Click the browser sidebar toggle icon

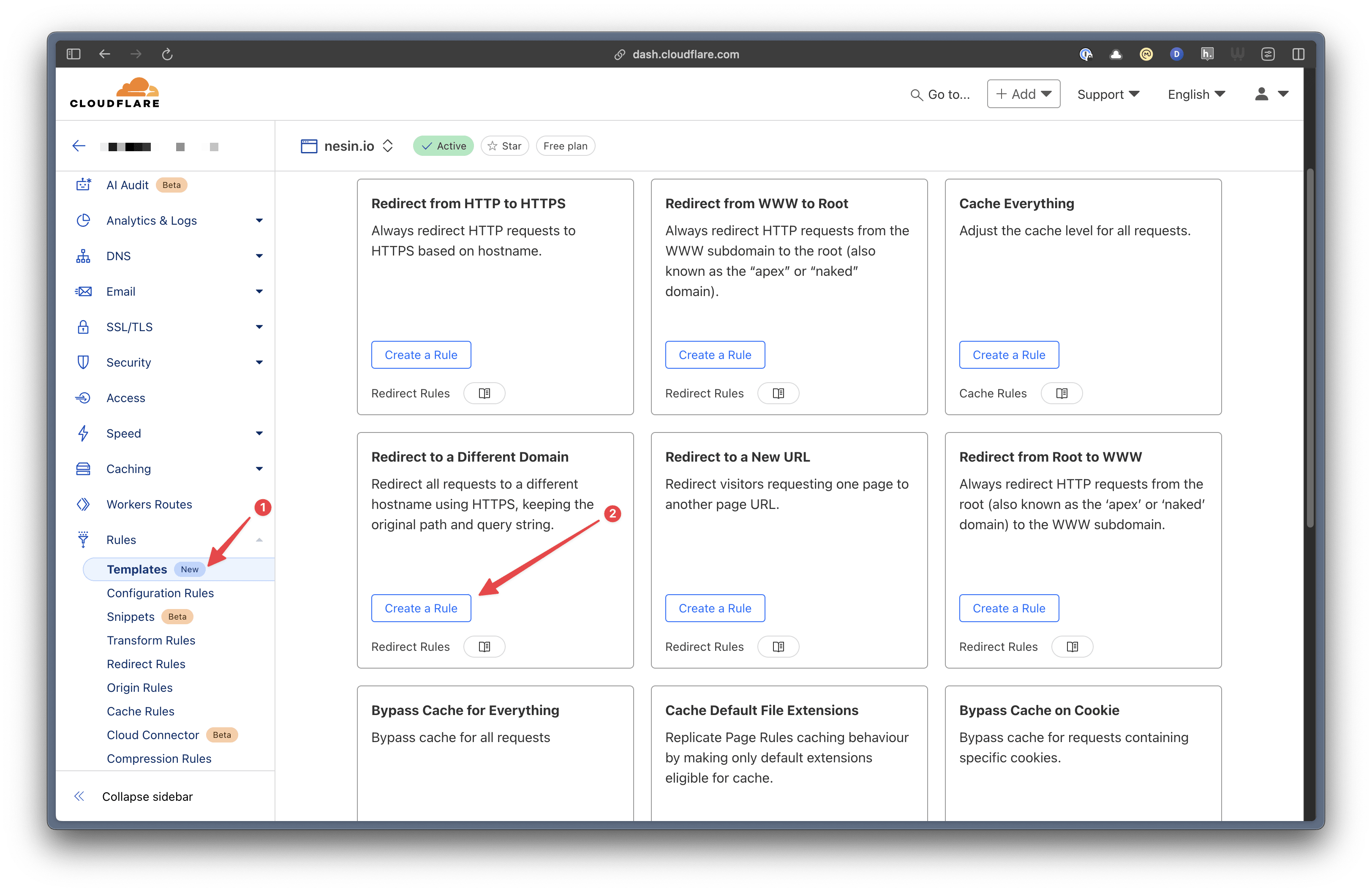click(x=73, y=54)
